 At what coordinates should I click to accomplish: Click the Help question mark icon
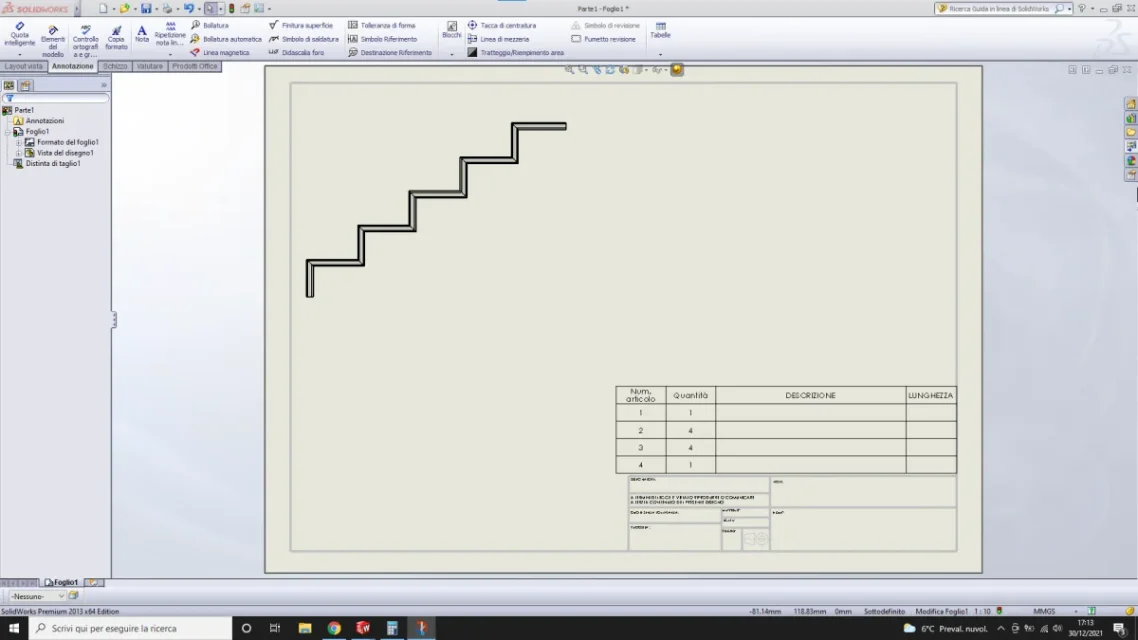coord(1082,9)
